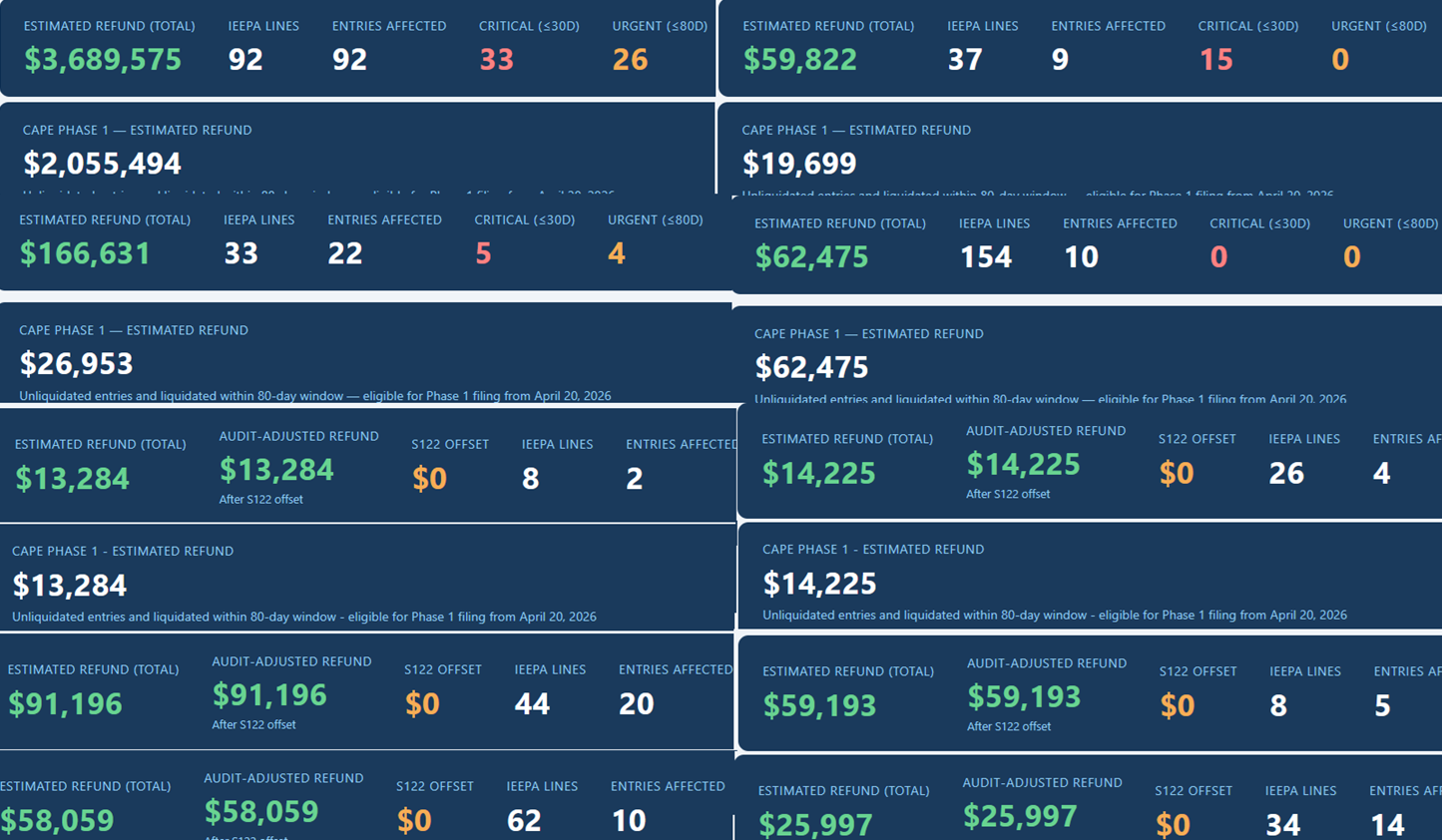Open the $26,953 CAPE Phase 1 estimate
1442x840 pixels.
76,363
